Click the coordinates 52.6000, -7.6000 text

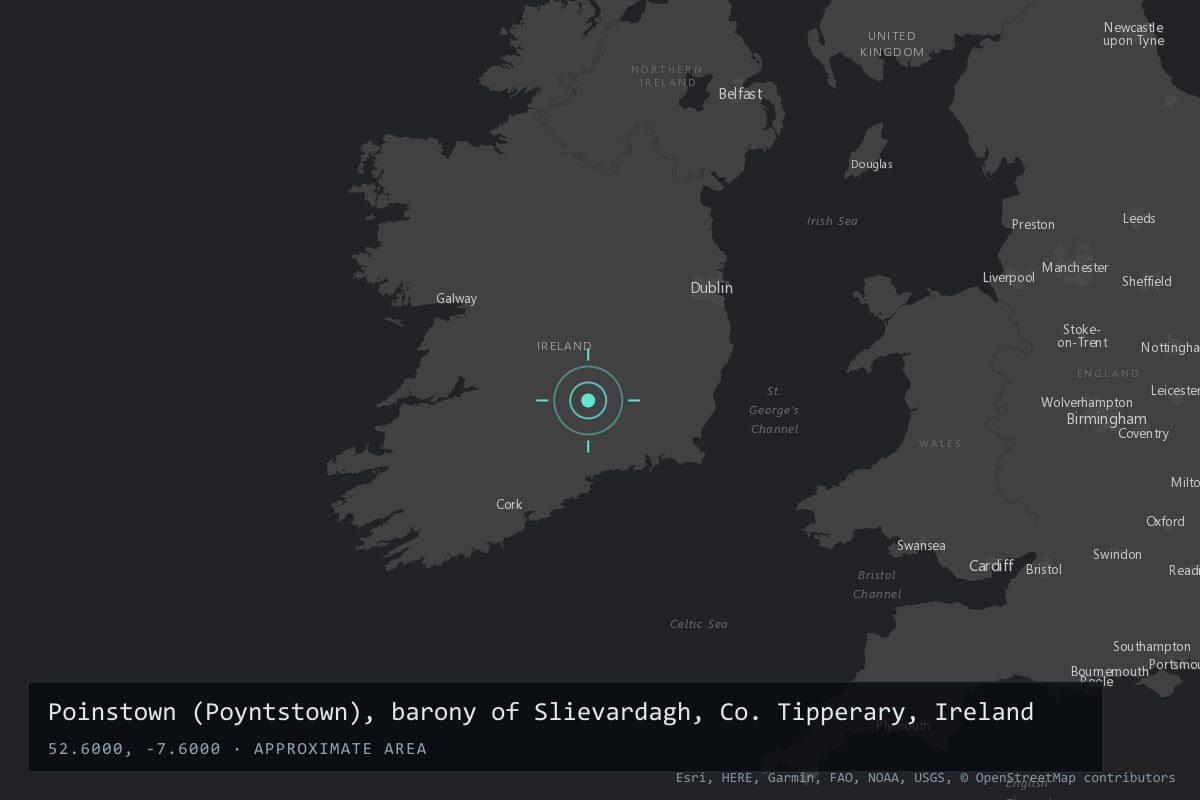point(134,749)
